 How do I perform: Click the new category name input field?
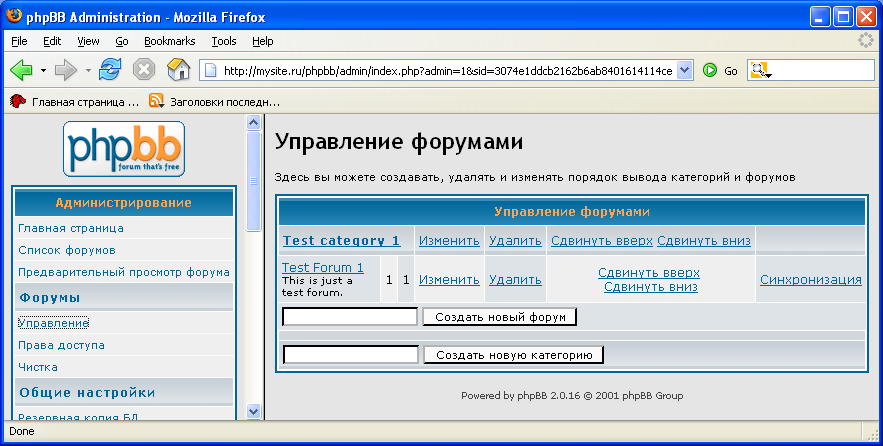click(x=350, y=355)
